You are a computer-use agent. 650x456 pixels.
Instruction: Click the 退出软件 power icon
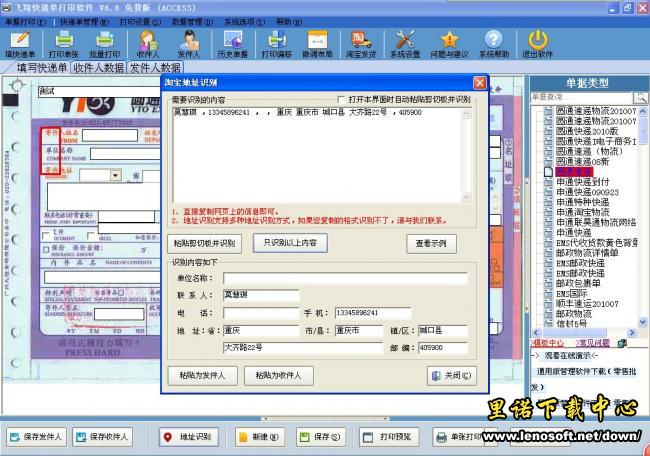coord(538,45)
